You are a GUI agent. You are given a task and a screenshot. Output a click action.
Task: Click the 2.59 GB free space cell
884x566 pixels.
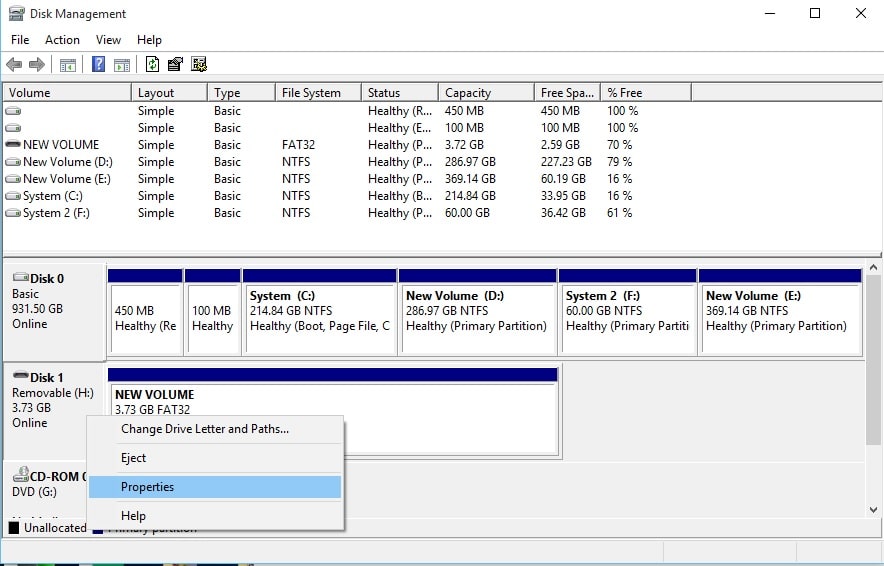point(560,145)
